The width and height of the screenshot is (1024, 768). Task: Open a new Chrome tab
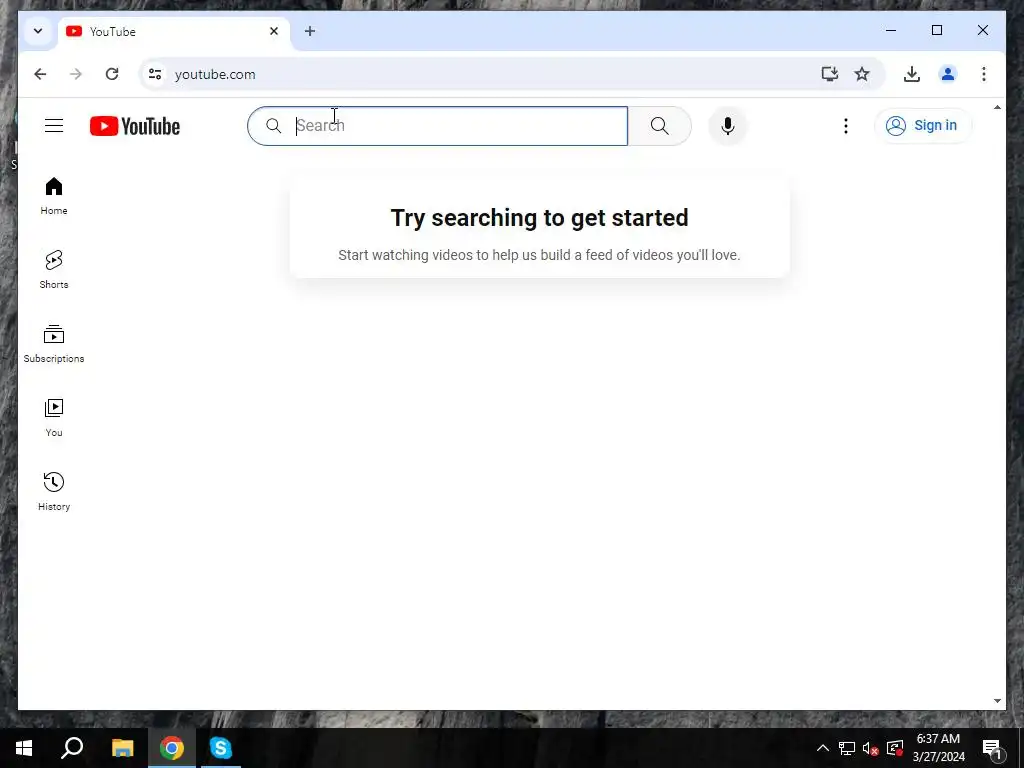pos(310,31)
